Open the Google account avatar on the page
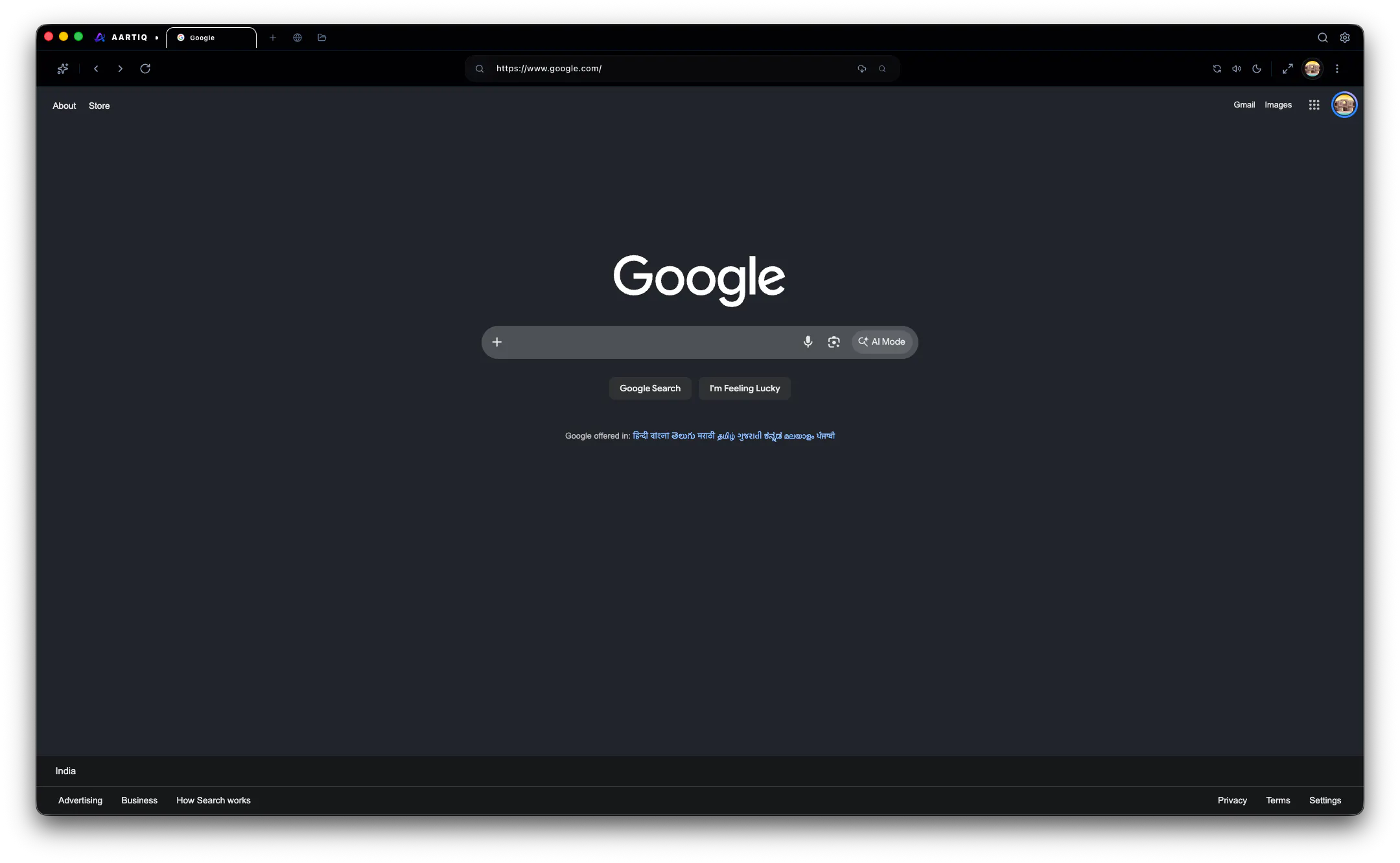The image size is (1400, 863). [x=1344, y=105]
